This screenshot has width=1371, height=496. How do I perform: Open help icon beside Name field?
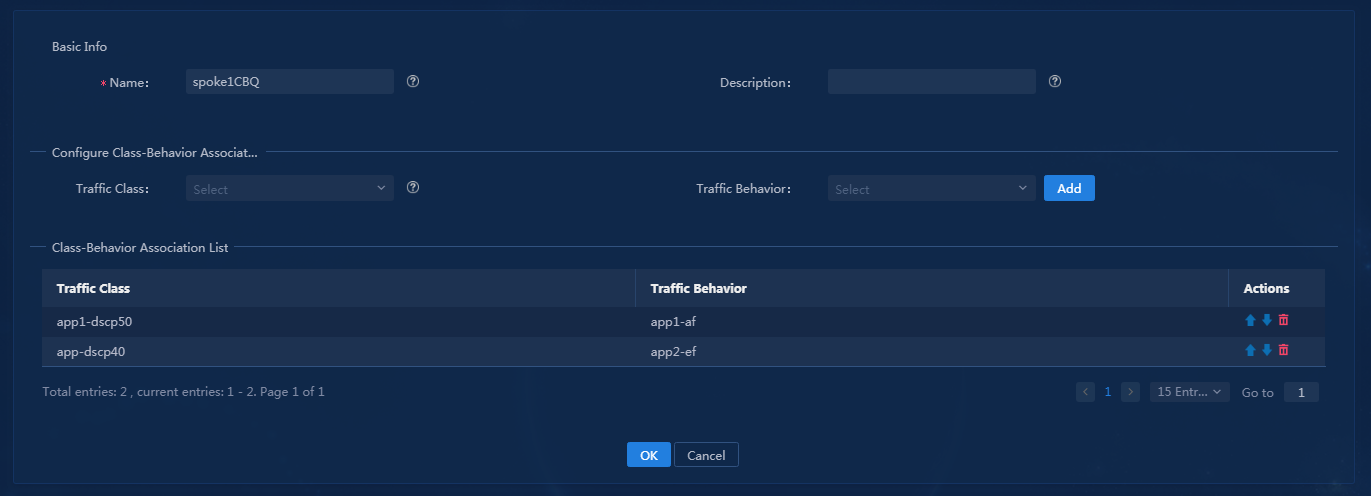click(413, 81)
